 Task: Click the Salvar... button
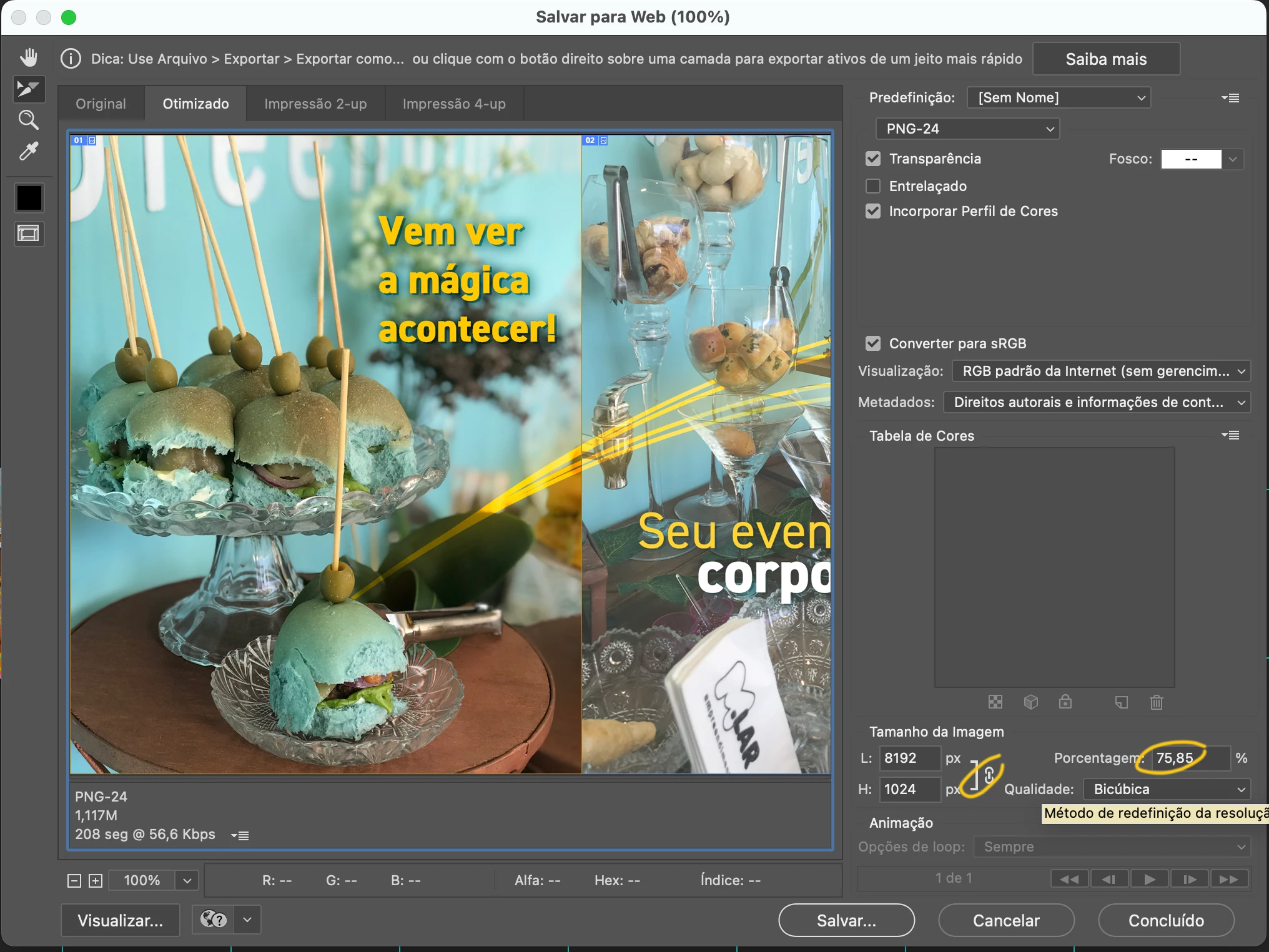tap(846, 920)
